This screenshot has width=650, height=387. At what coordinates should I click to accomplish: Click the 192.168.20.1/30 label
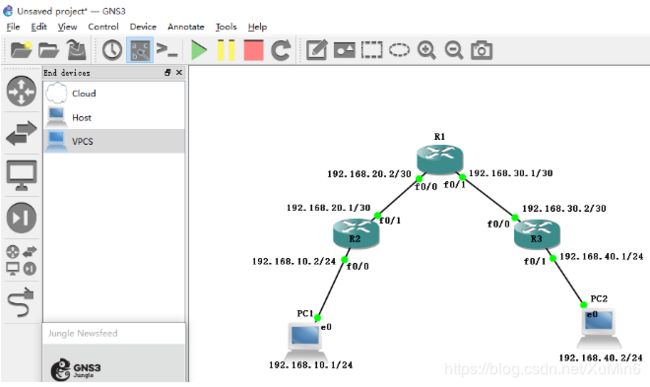coord(328,208)
